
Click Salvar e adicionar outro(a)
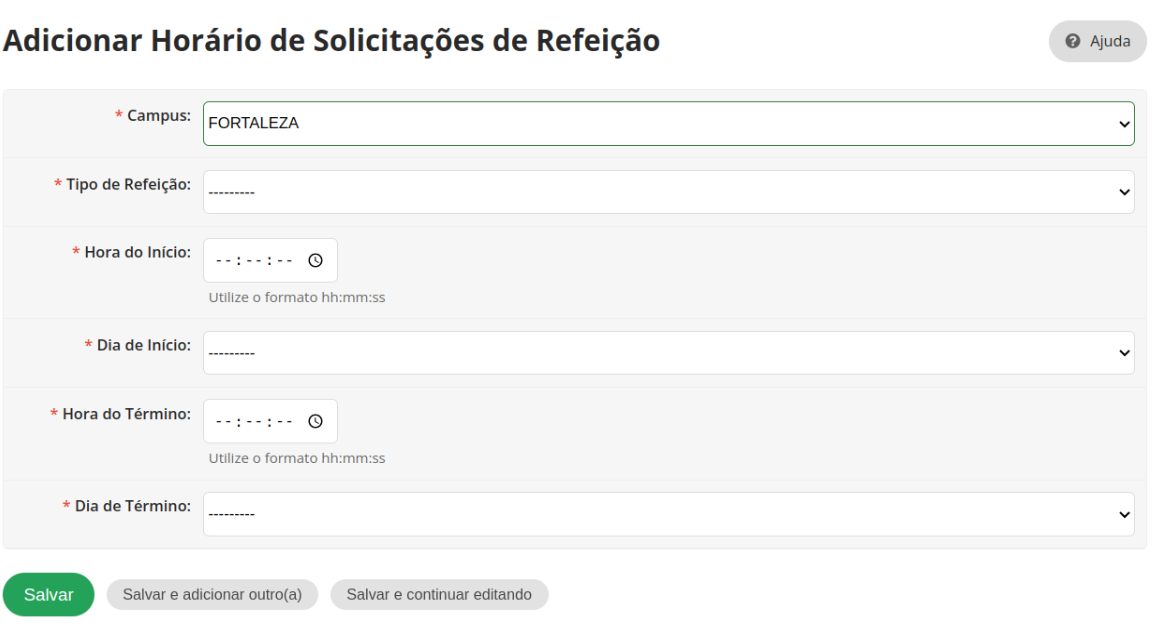212,595
